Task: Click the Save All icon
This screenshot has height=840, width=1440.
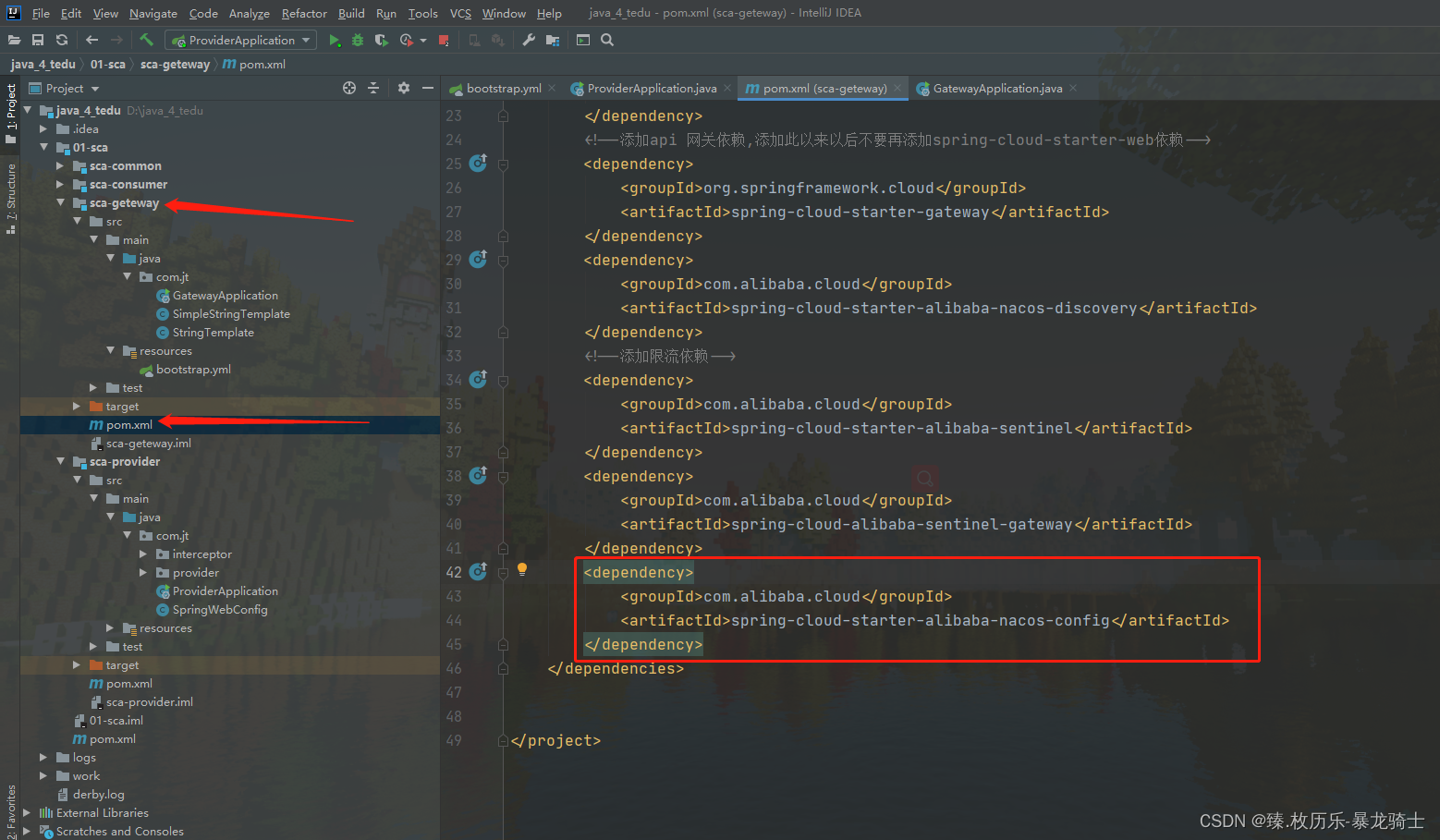Action: [x=38, y=40]
